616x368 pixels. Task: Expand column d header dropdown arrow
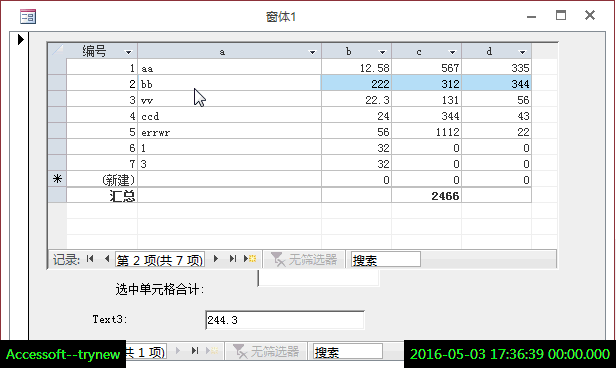pos(522,52)
